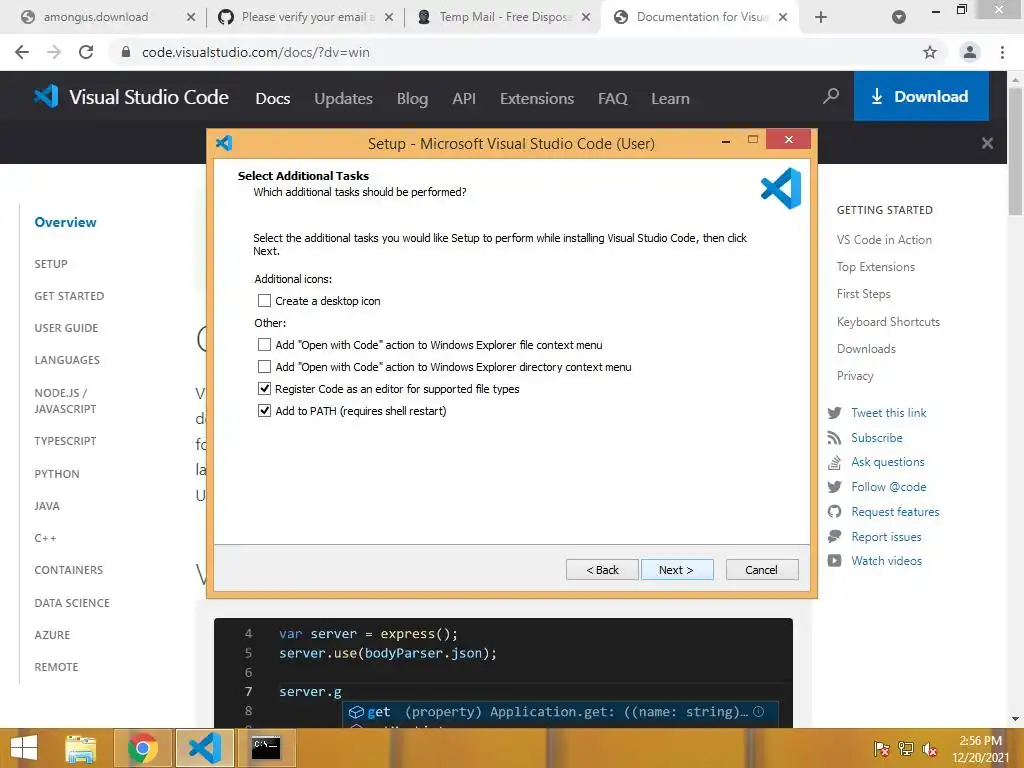This screenshot has height=768, width=1024.
Task: Expand the SETUP docs section
Action: 51,264
